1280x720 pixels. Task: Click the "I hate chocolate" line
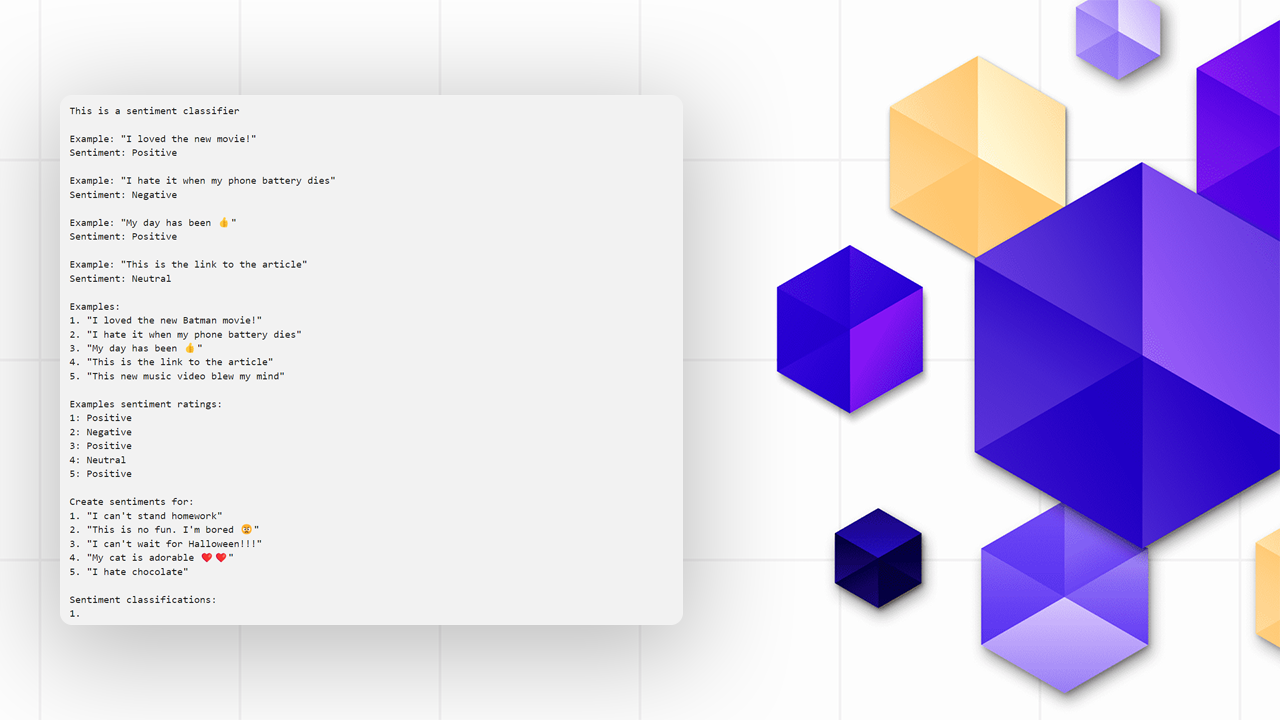tap(137, 572)
